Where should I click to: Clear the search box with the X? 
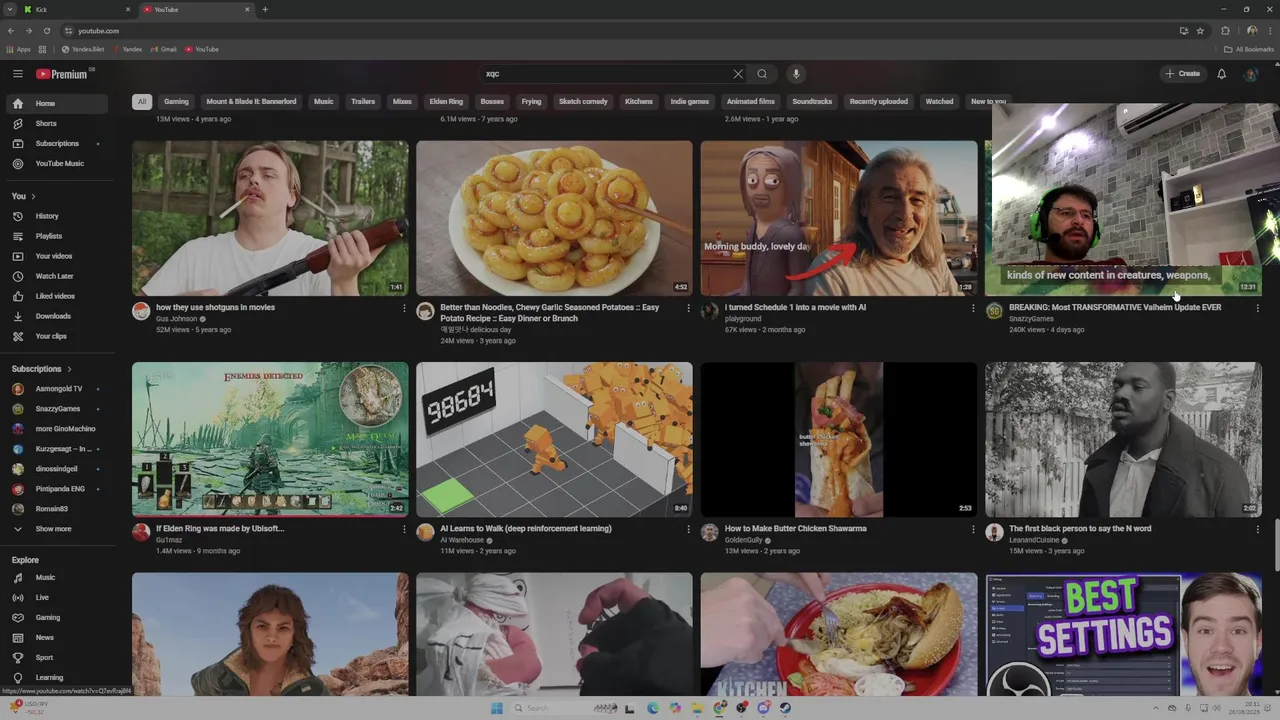coord(738,74)
